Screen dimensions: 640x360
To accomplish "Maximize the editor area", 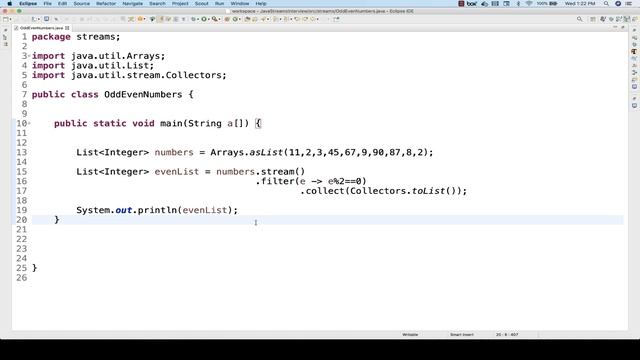I will pyautogui.click(x=623, y=27).
